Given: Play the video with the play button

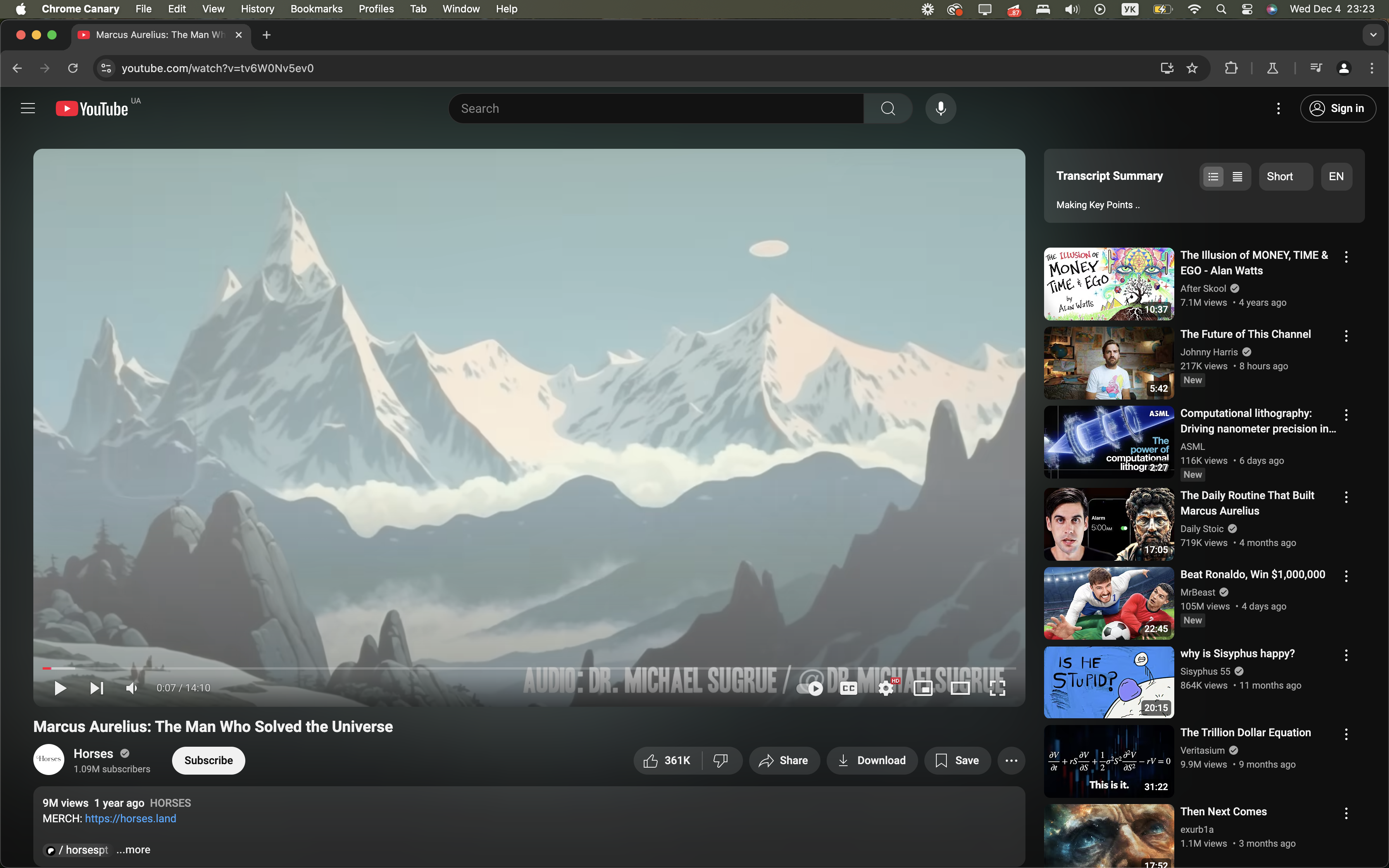Looking at the screenshot, I should point(60,688).
